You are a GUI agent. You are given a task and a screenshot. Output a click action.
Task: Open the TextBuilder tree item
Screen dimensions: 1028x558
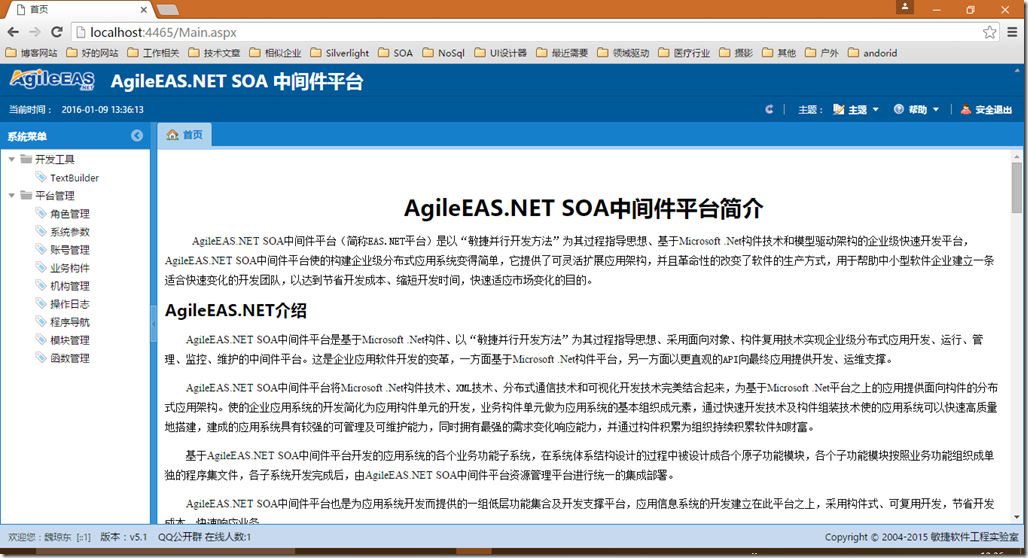[74, 178]
